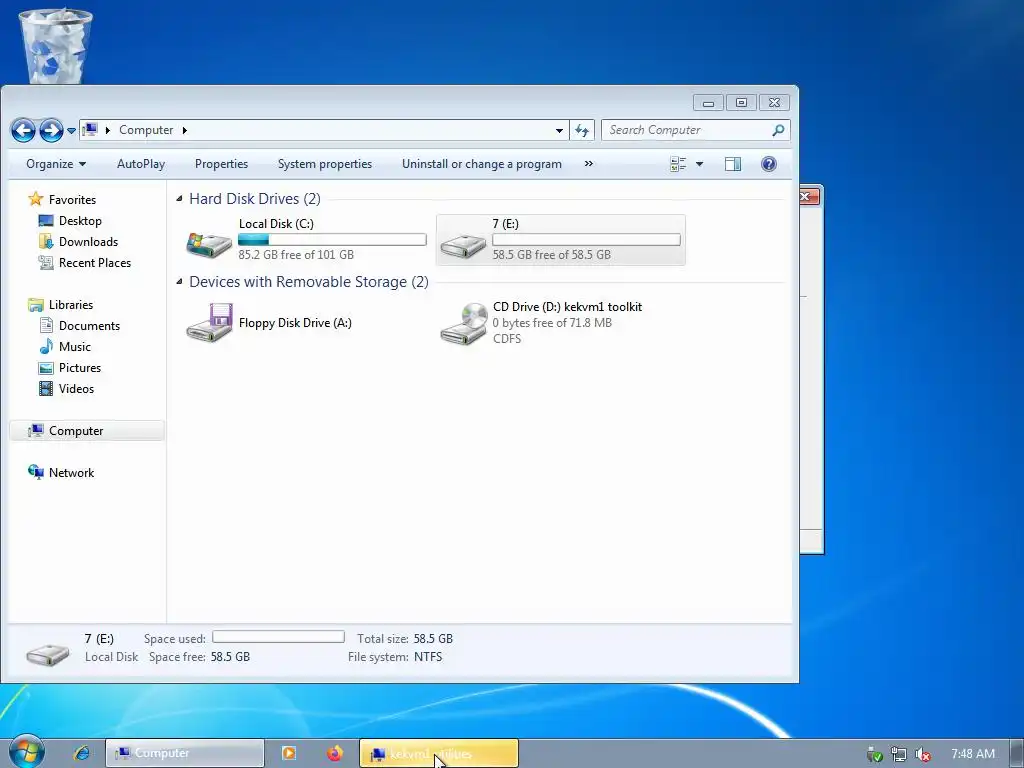Click AutoPlay in the toolbar
Viewport: 1024px width, 768px height.
pos(141,164)
